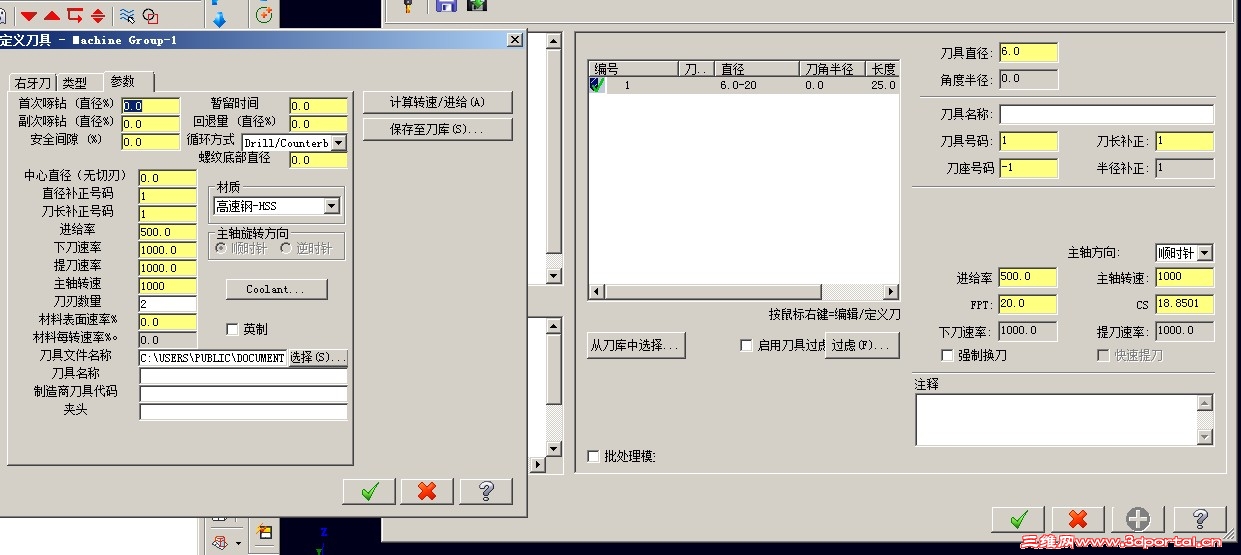Click the wireframe cube icon at the bottom

tap(219, 543)
